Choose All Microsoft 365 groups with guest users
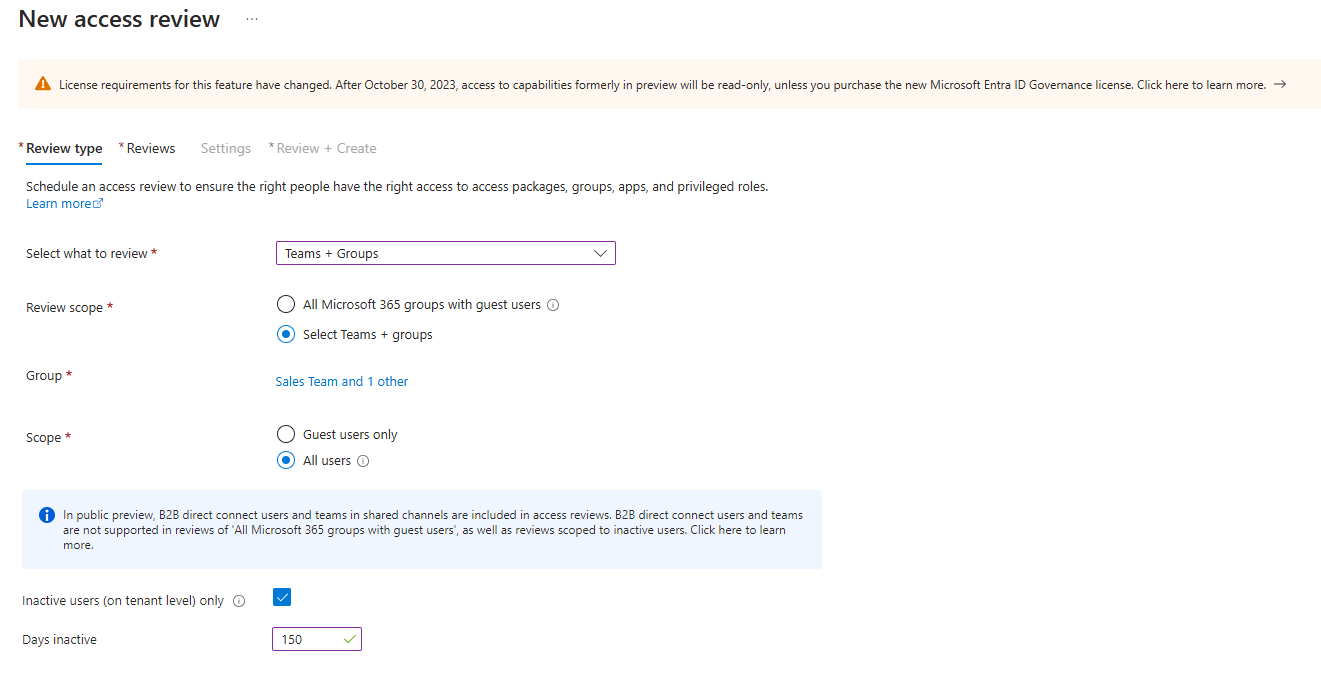 click(285, 304)
